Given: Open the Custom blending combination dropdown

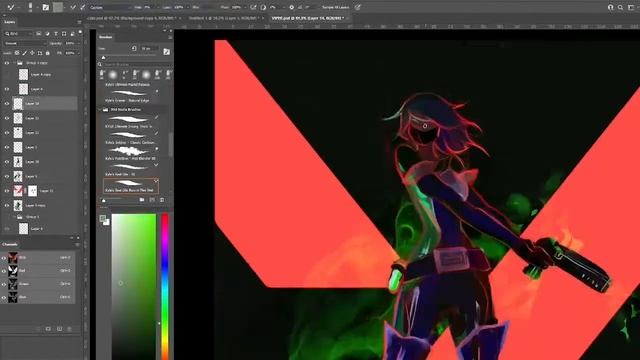Looking at the screenshot, I should coord(110,7).
